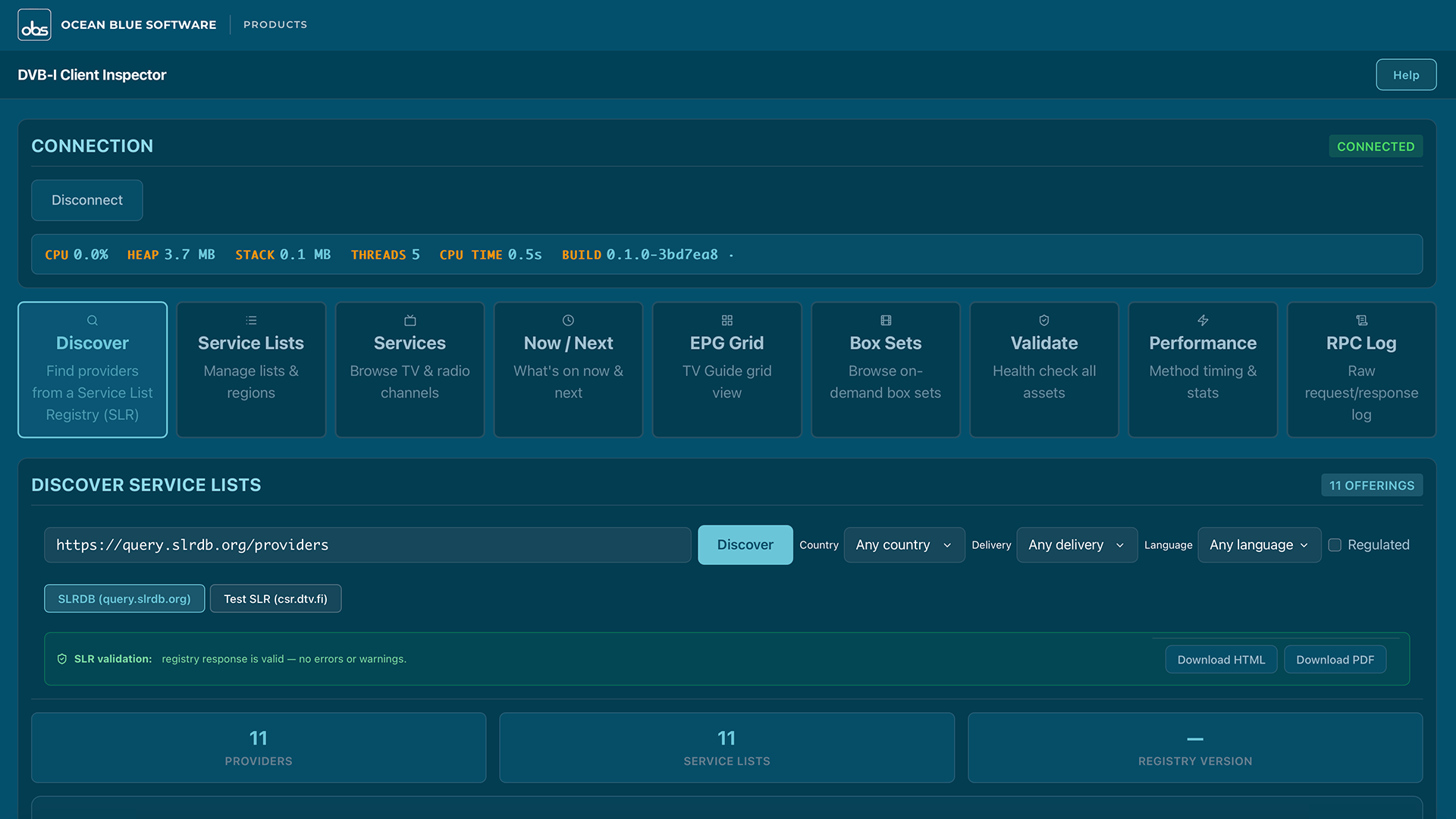Click the HEAP 3.7 MB stat
Screen dimensions: 1456x819
point(171,255)
